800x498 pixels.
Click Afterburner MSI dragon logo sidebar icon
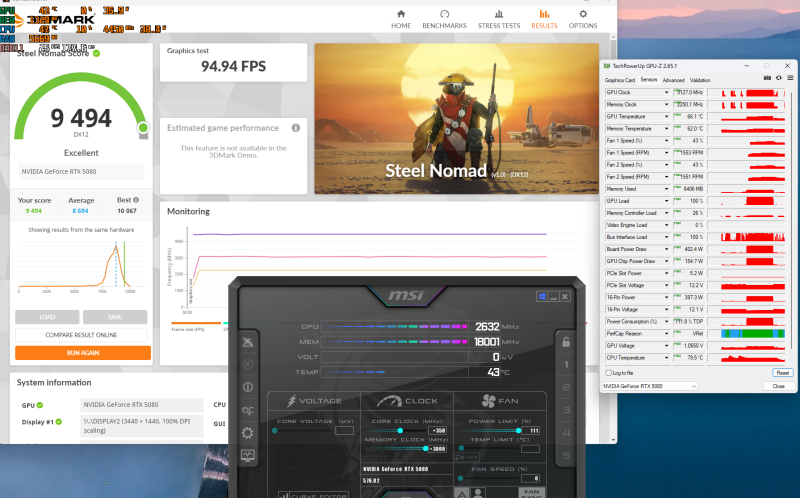(248, 342)
